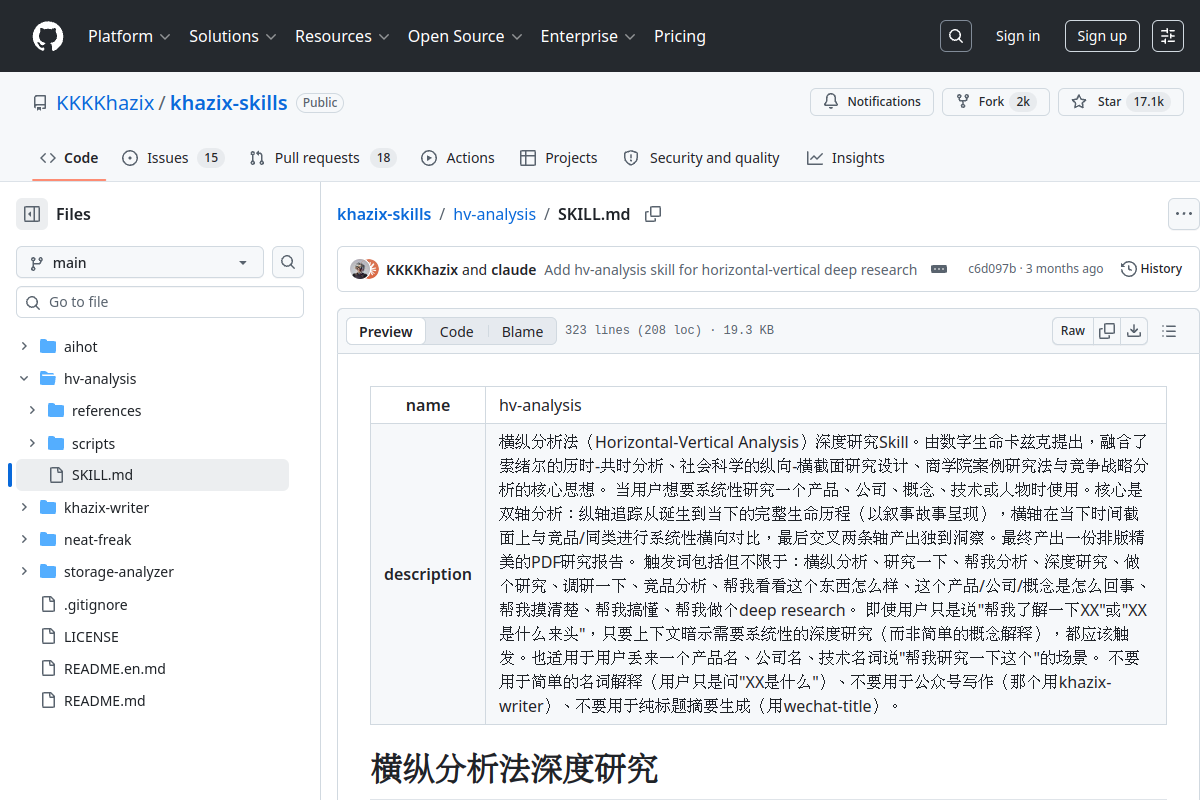
Task: Select the repository Code tab
Action: 69,158
